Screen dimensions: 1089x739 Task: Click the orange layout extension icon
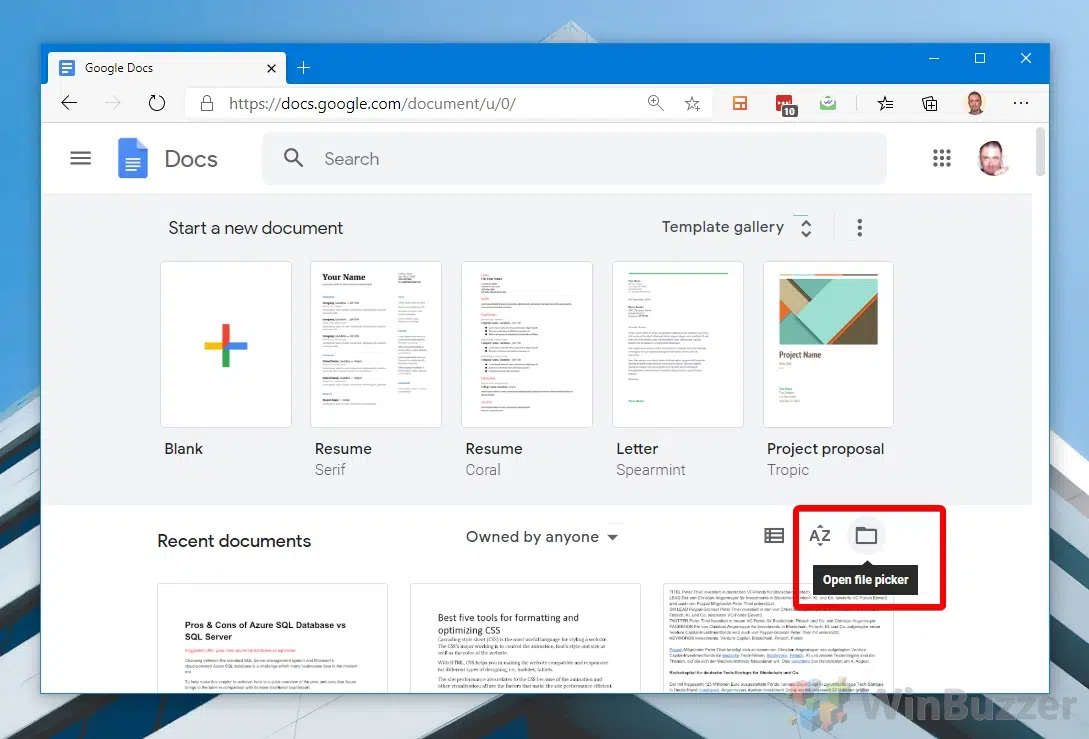(x=740, y=103)
